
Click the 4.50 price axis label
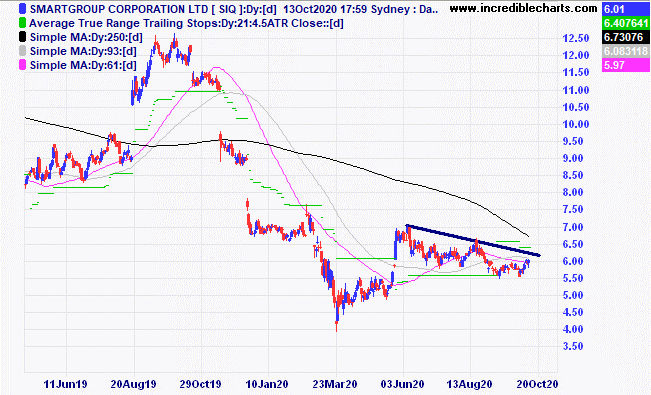click(573, 312)
